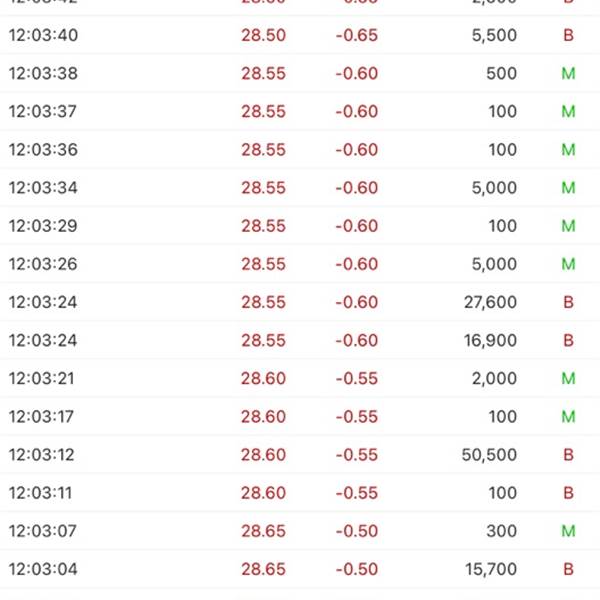Click the 300 volume cell

click(502, 531)
